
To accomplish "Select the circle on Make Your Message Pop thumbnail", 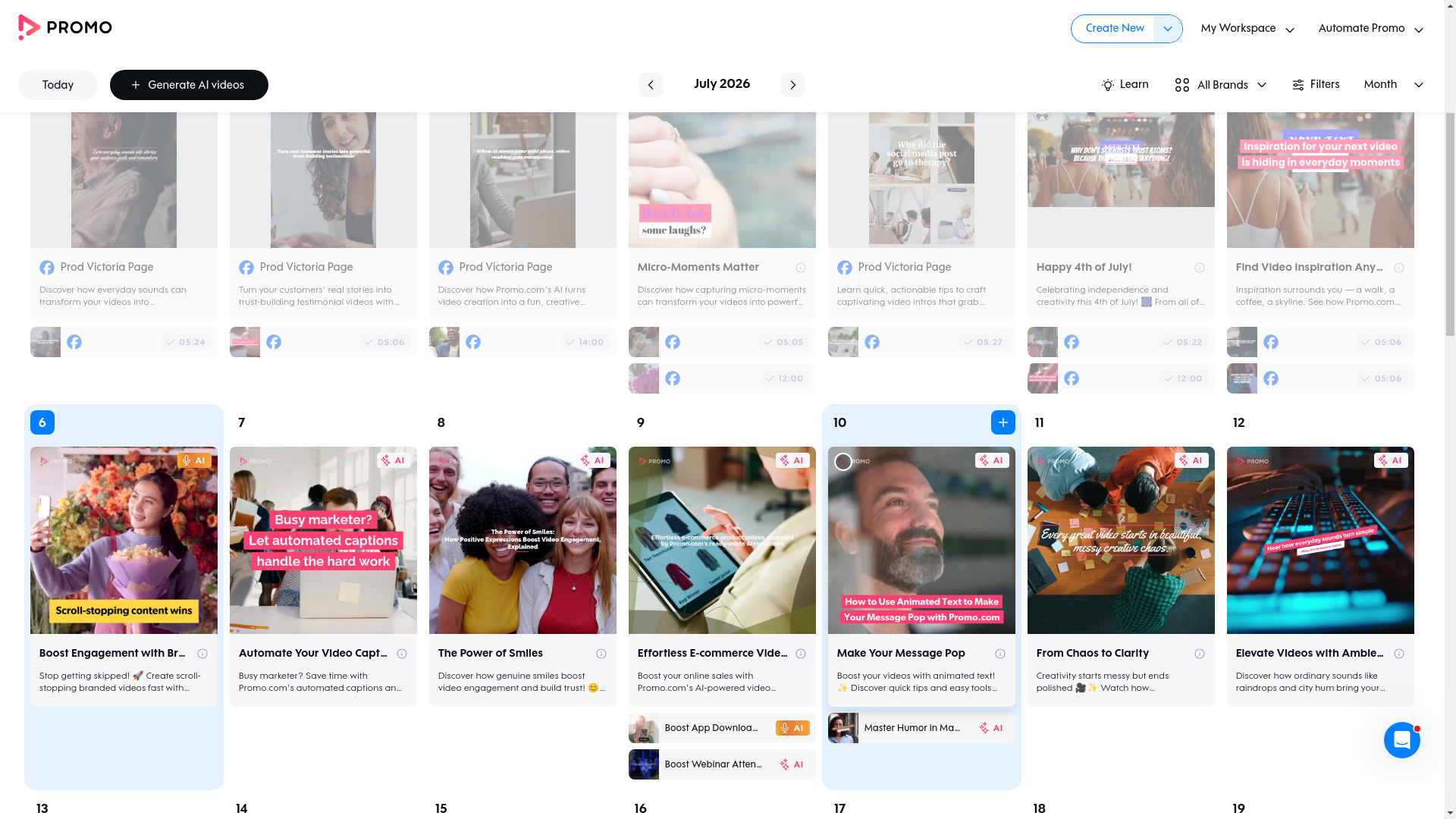I will coord(843,462).
